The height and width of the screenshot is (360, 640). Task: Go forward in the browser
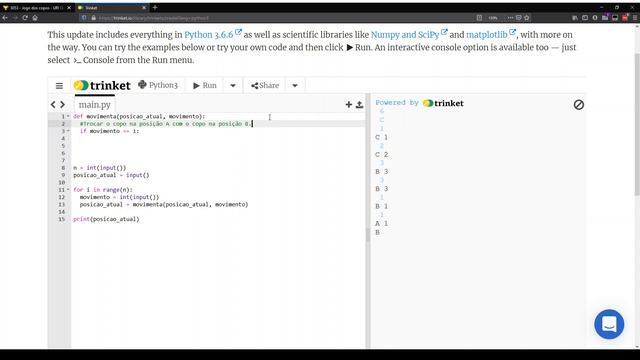tap(15, 18)
